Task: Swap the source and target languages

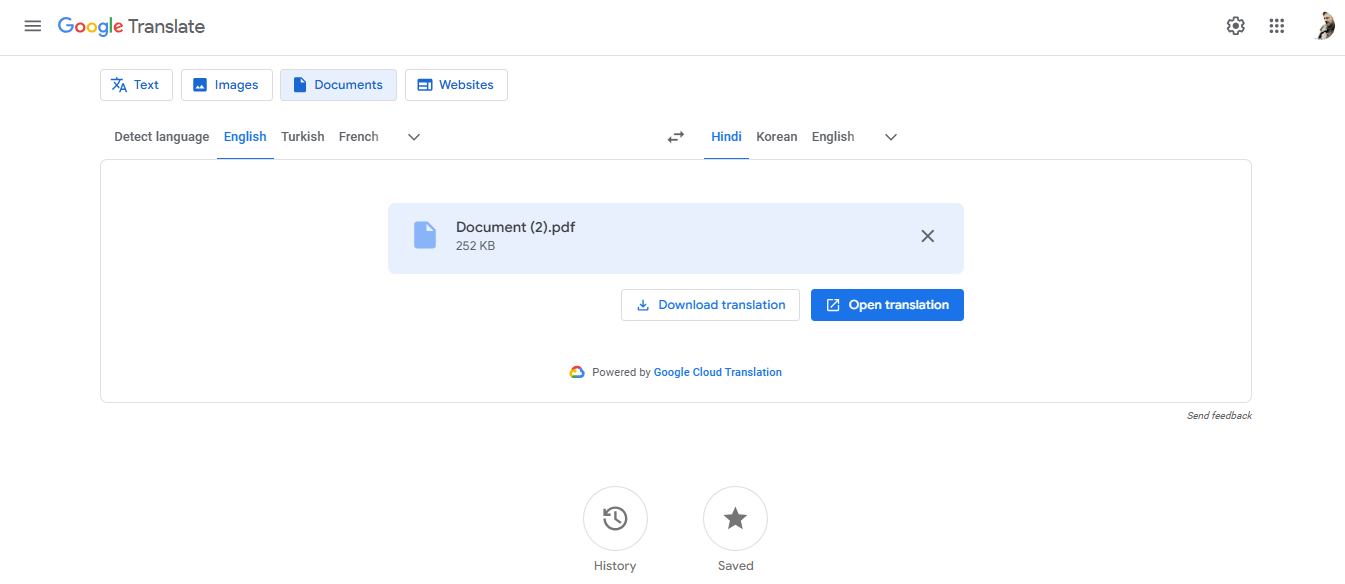Action: (x=675, y=137)
